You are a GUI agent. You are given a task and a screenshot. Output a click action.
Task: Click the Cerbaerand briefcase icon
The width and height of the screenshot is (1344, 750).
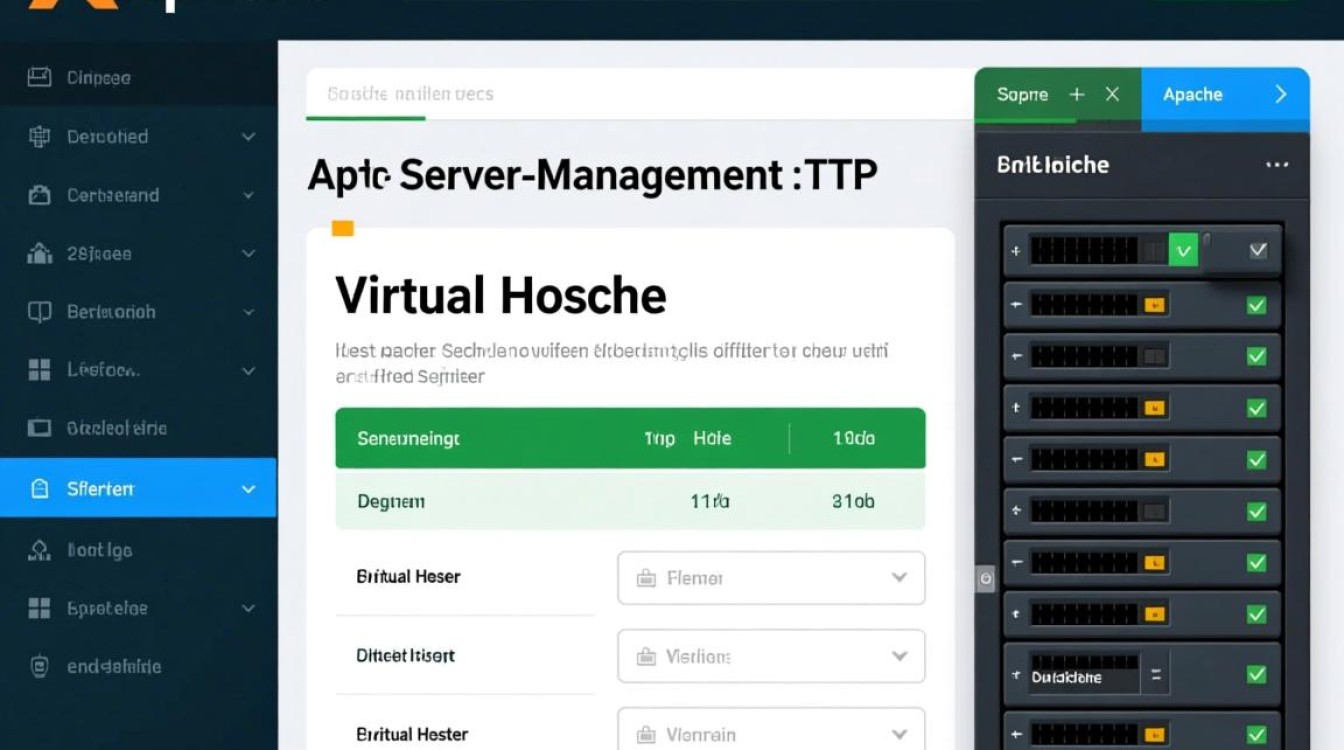tap(39, 195)
